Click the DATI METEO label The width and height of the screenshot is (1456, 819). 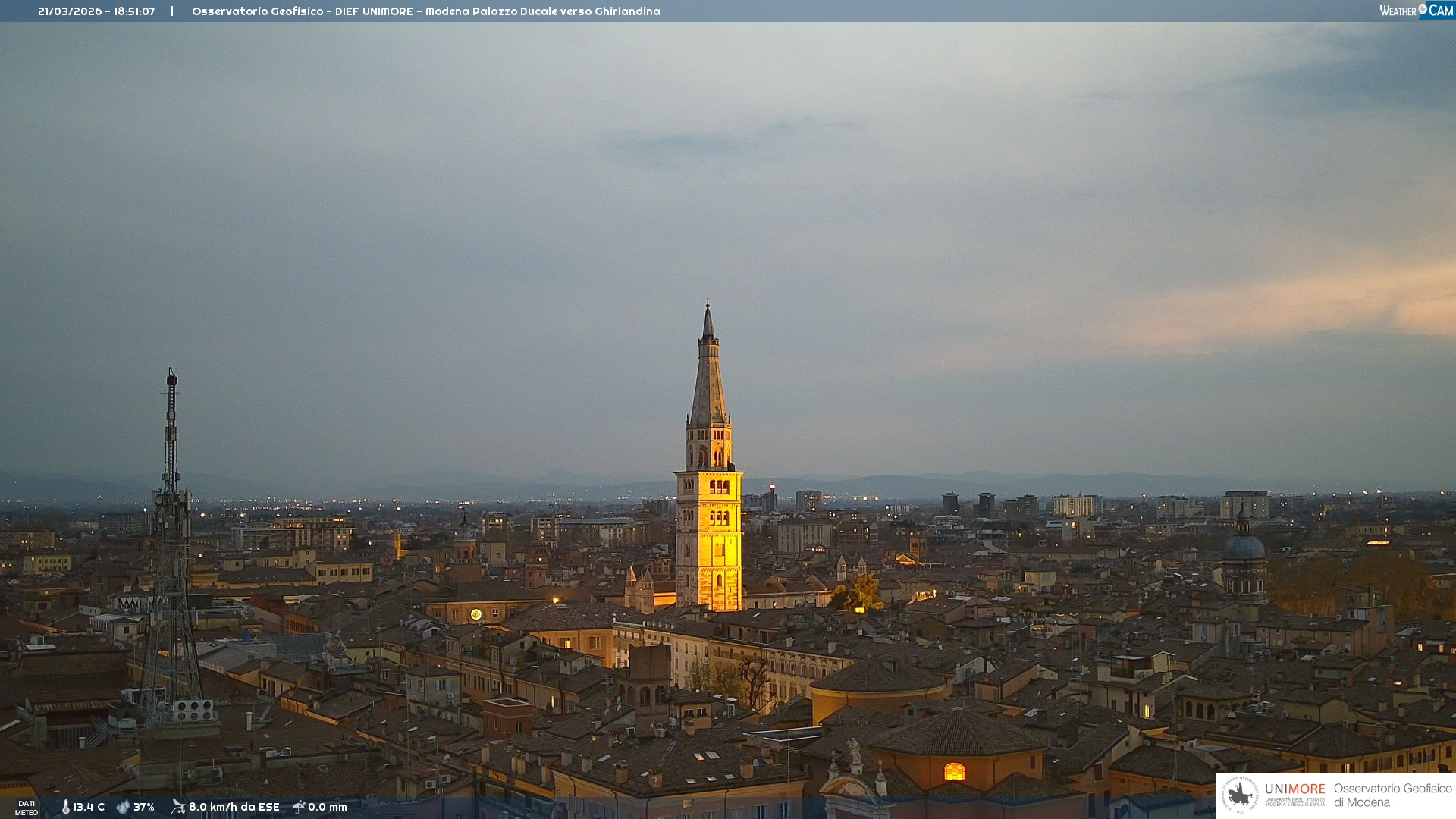tap(27, 808)
